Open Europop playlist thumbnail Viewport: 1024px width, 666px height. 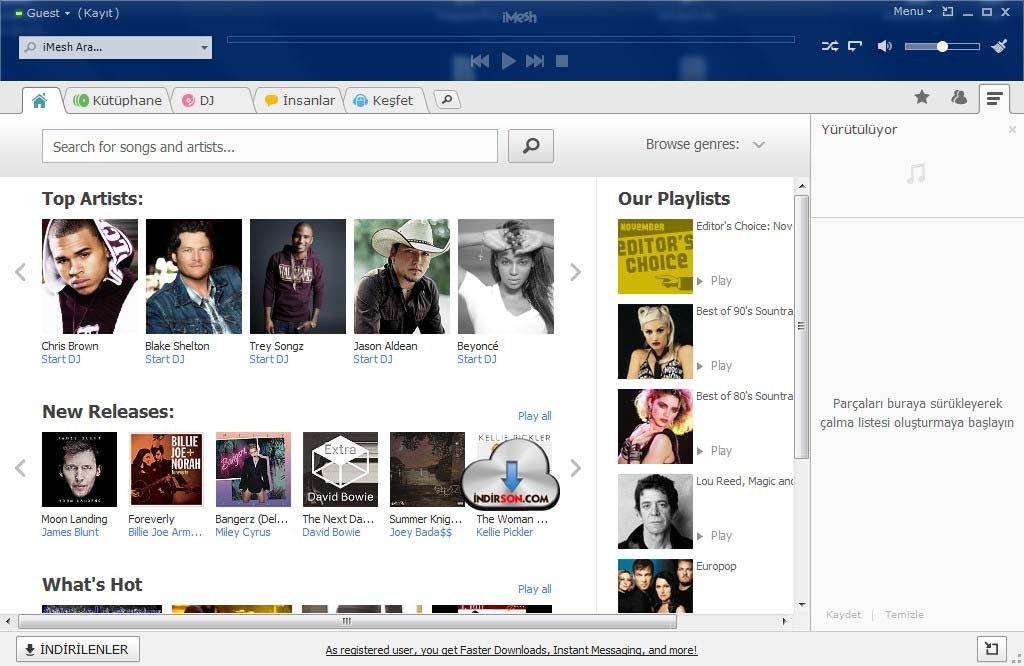(655, 586)
